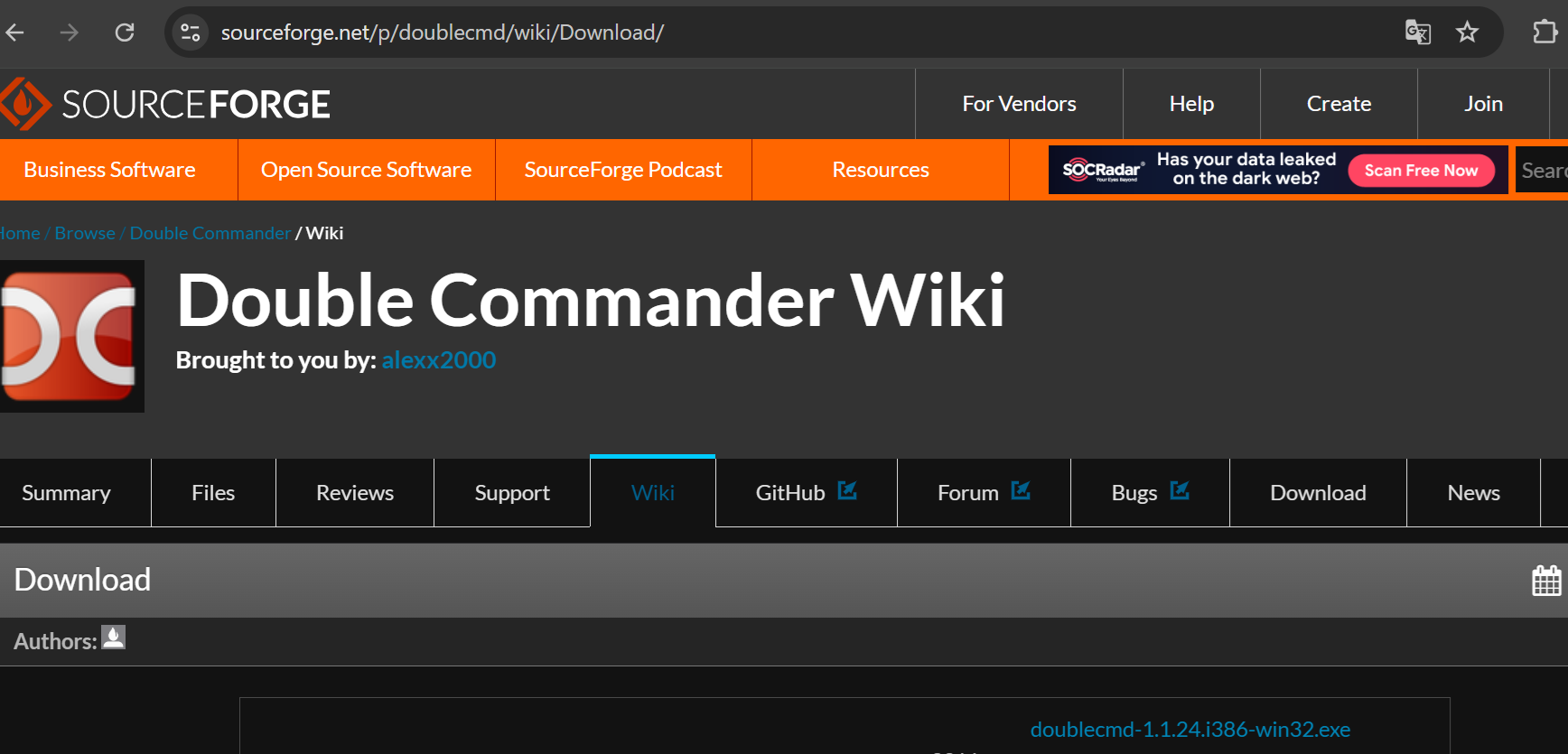Click the Download page title text

[82, 580]
